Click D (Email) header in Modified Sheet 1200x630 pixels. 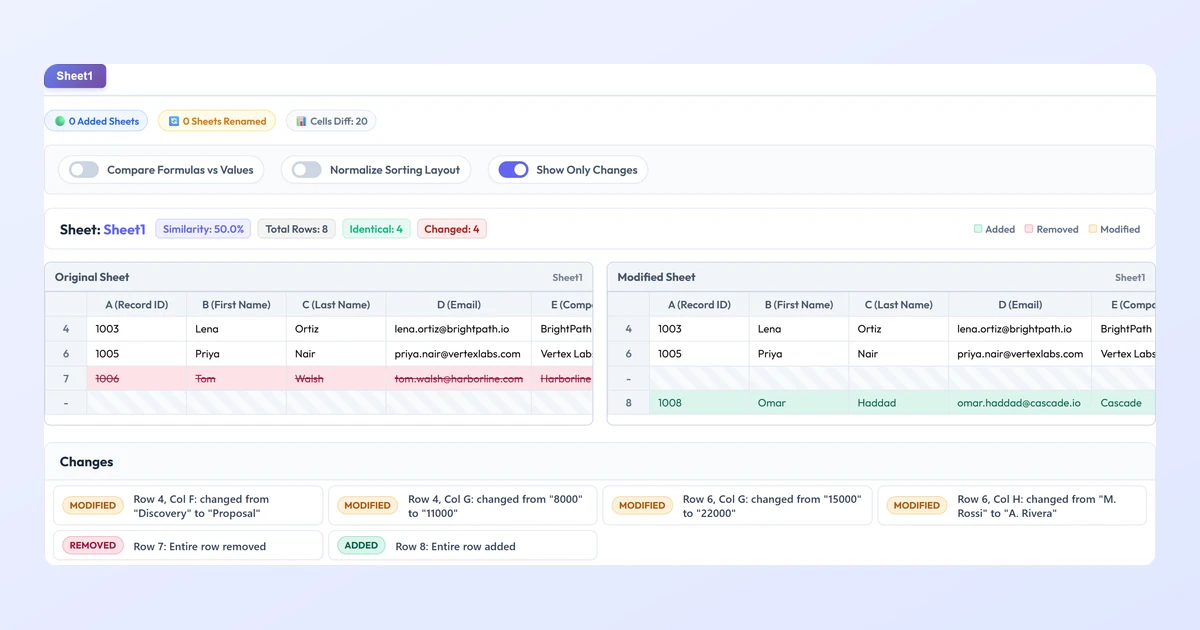1020,305
